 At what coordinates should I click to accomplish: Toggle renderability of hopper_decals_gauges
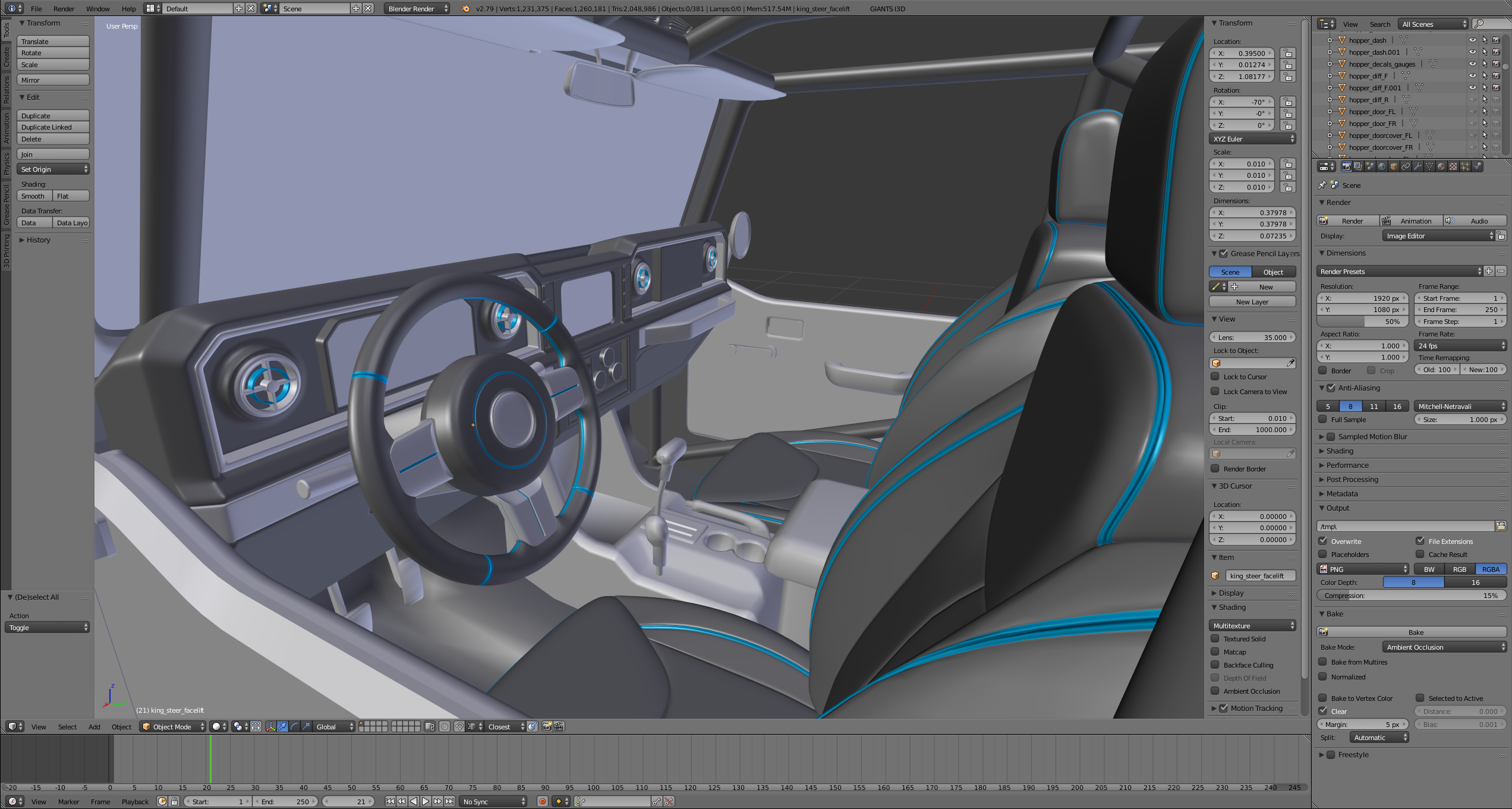(x=1497, y=64)
